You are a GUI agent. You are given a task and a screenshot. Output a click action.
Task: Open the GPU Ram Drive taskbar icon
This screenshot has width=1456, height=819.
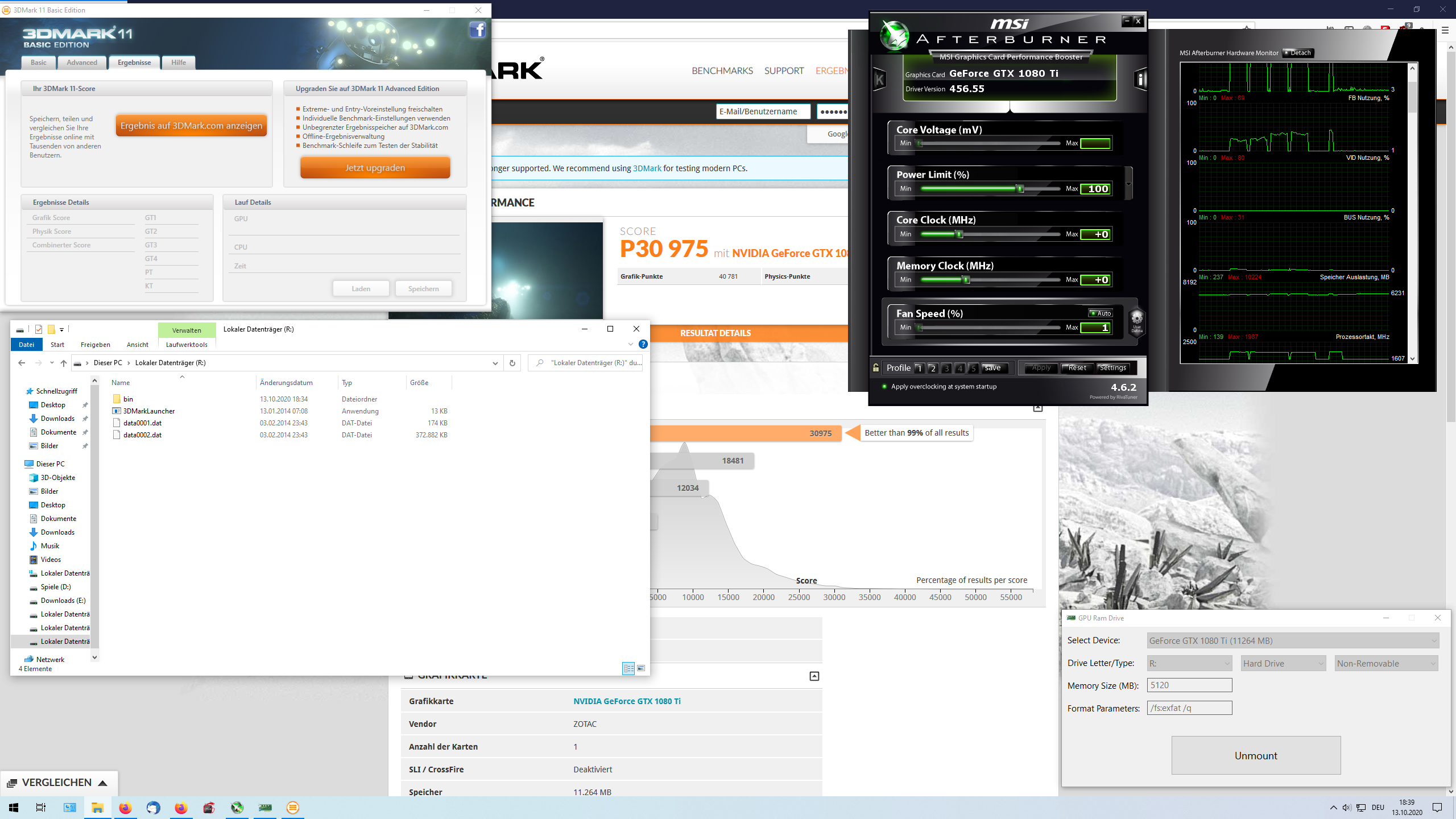[265, 808]
